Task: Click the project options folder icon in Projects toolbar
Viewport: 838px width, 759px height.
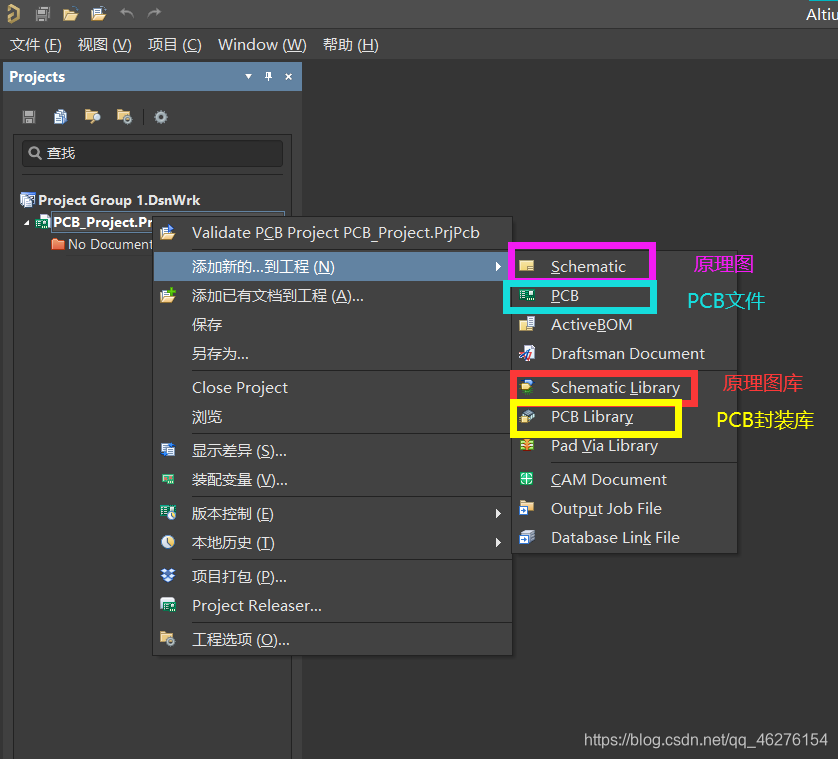Action: pyautogui.click(x=124, y=117)
